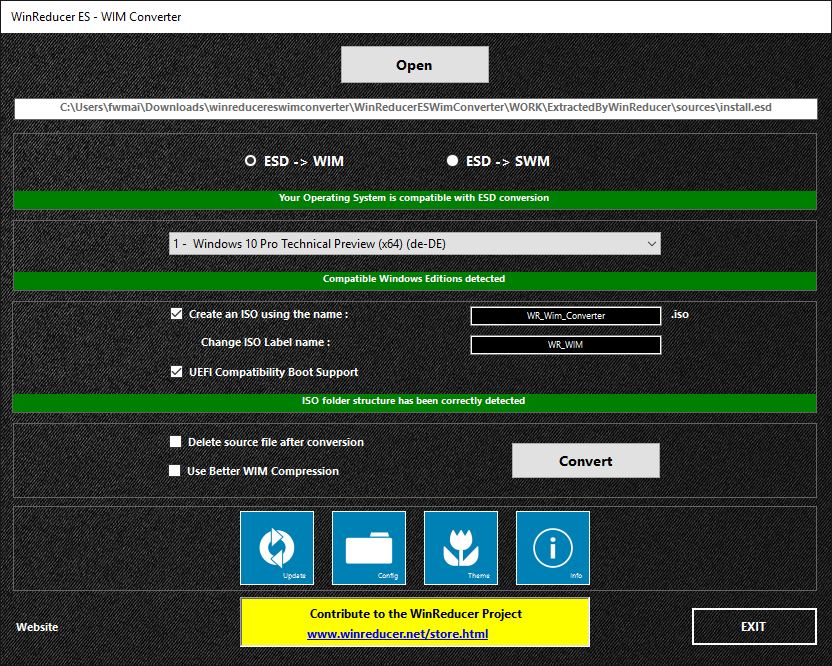Uncheck Create an ISO using the name
This screenshot has width=832, height=666.
pyautogui.click(x=177, y=314)
